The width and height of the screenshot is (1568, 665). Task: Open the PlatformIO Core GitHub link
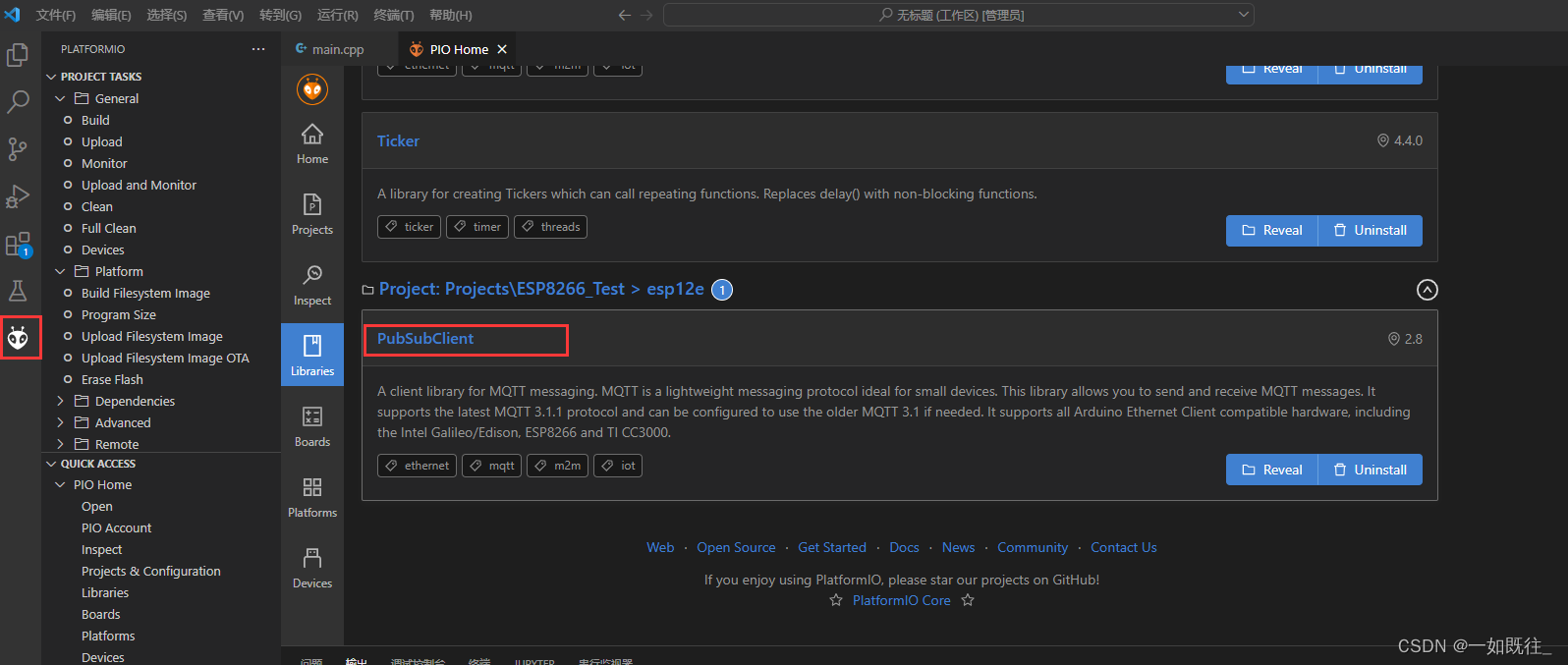[902, 600]
